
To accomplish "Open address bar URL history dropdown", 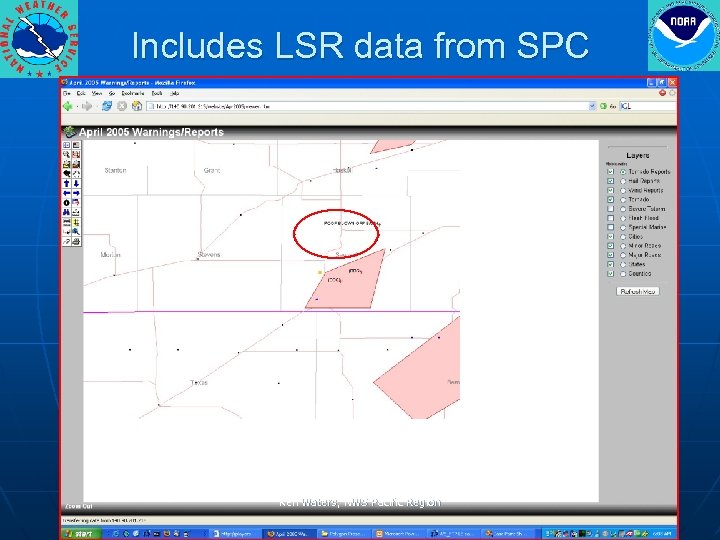I will pyautogui.click(x=592, y=106).
